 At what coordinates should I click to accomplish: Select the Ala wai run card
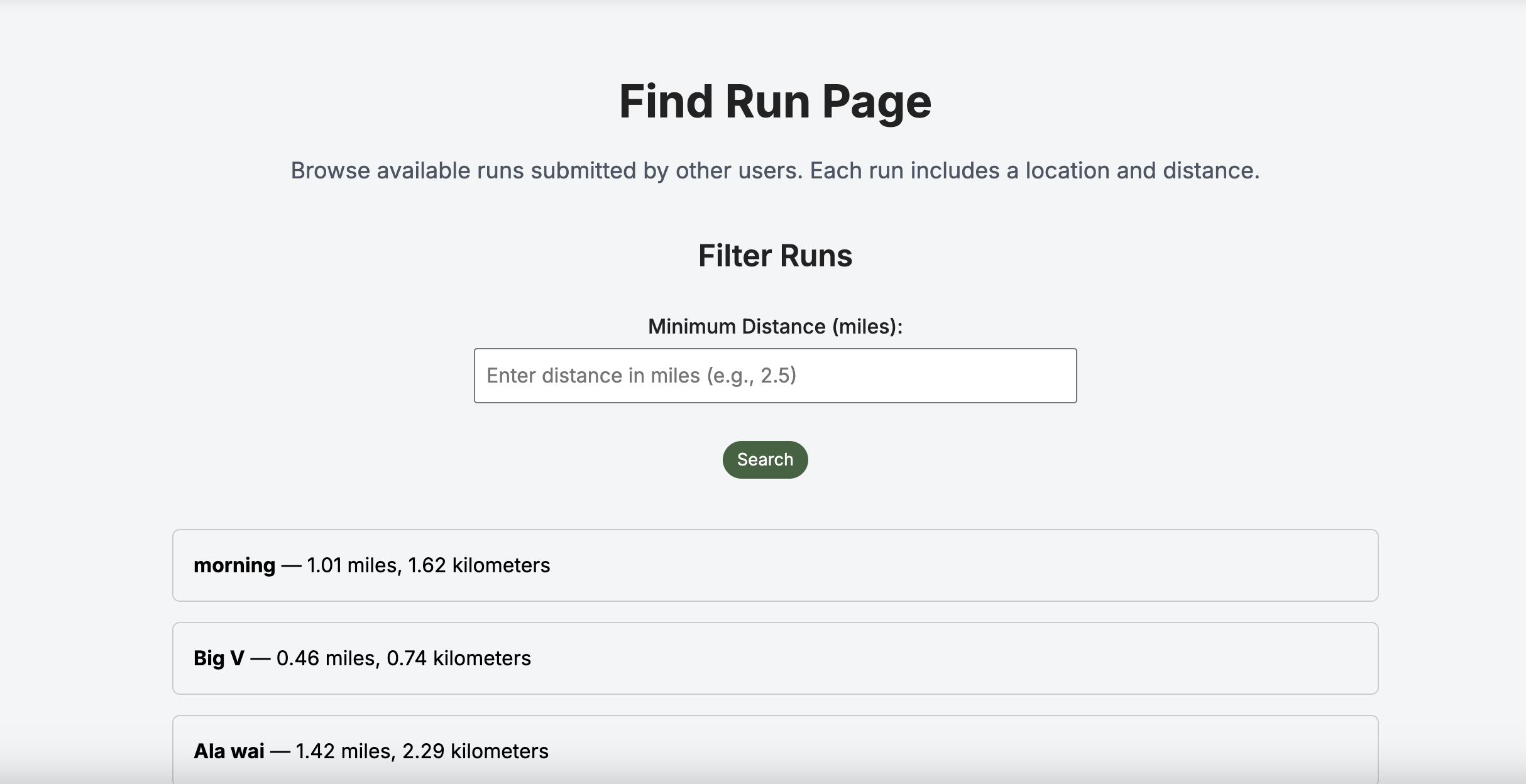coord(774,750)
